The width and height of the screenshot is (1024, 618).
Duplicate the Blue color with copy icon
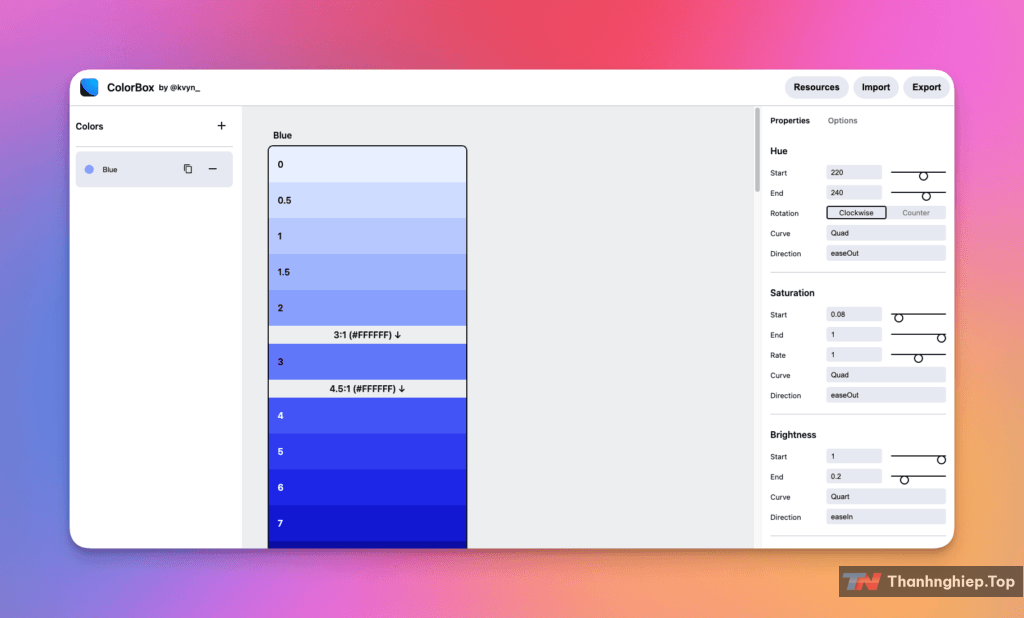188,169
